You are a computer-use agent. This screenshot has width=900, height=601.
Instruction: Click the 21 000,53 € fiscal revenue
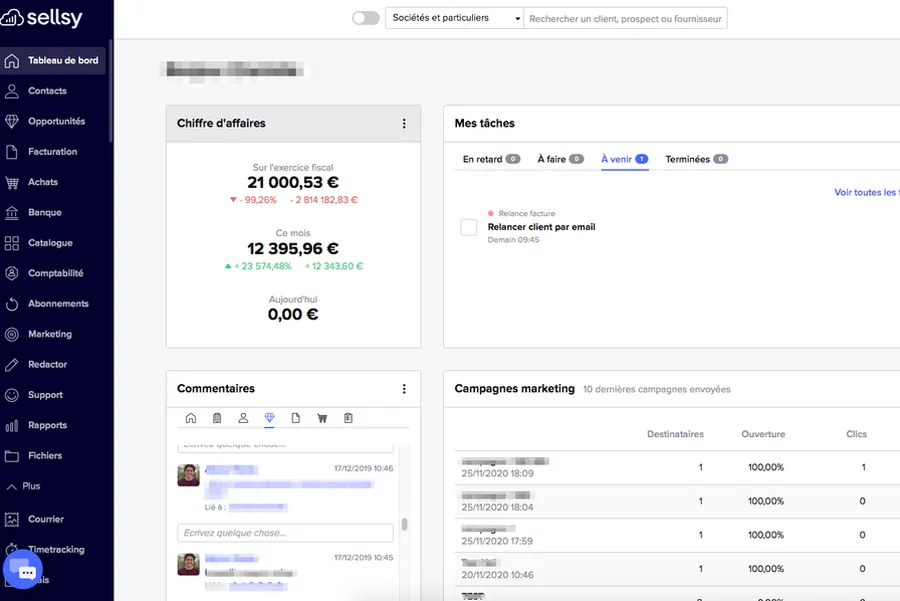(x=293, y=183)
